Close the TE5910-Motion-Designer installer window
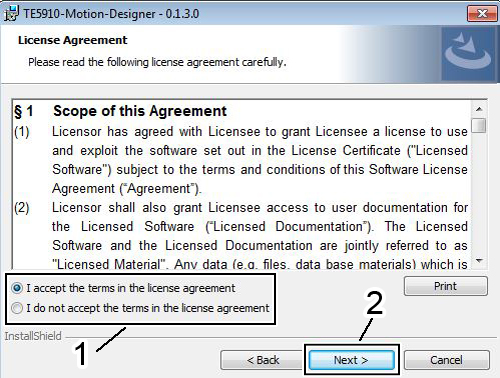The image size is (500, 378). pyautogui.click(x=482, y=14)
